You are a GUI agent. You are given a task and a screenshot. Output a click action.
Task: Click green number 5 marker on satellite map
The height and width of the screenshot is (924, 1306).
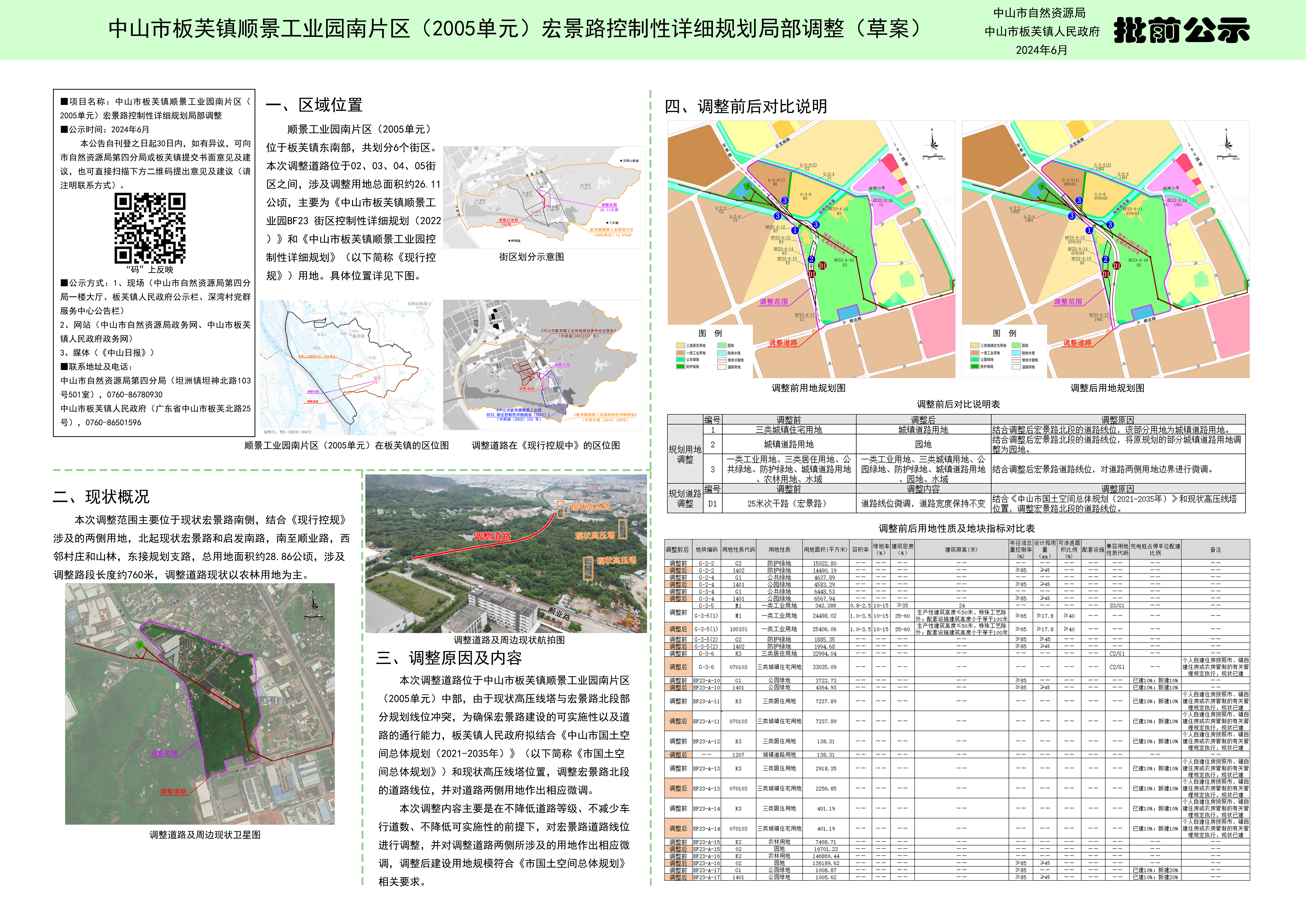pos(140,645)
